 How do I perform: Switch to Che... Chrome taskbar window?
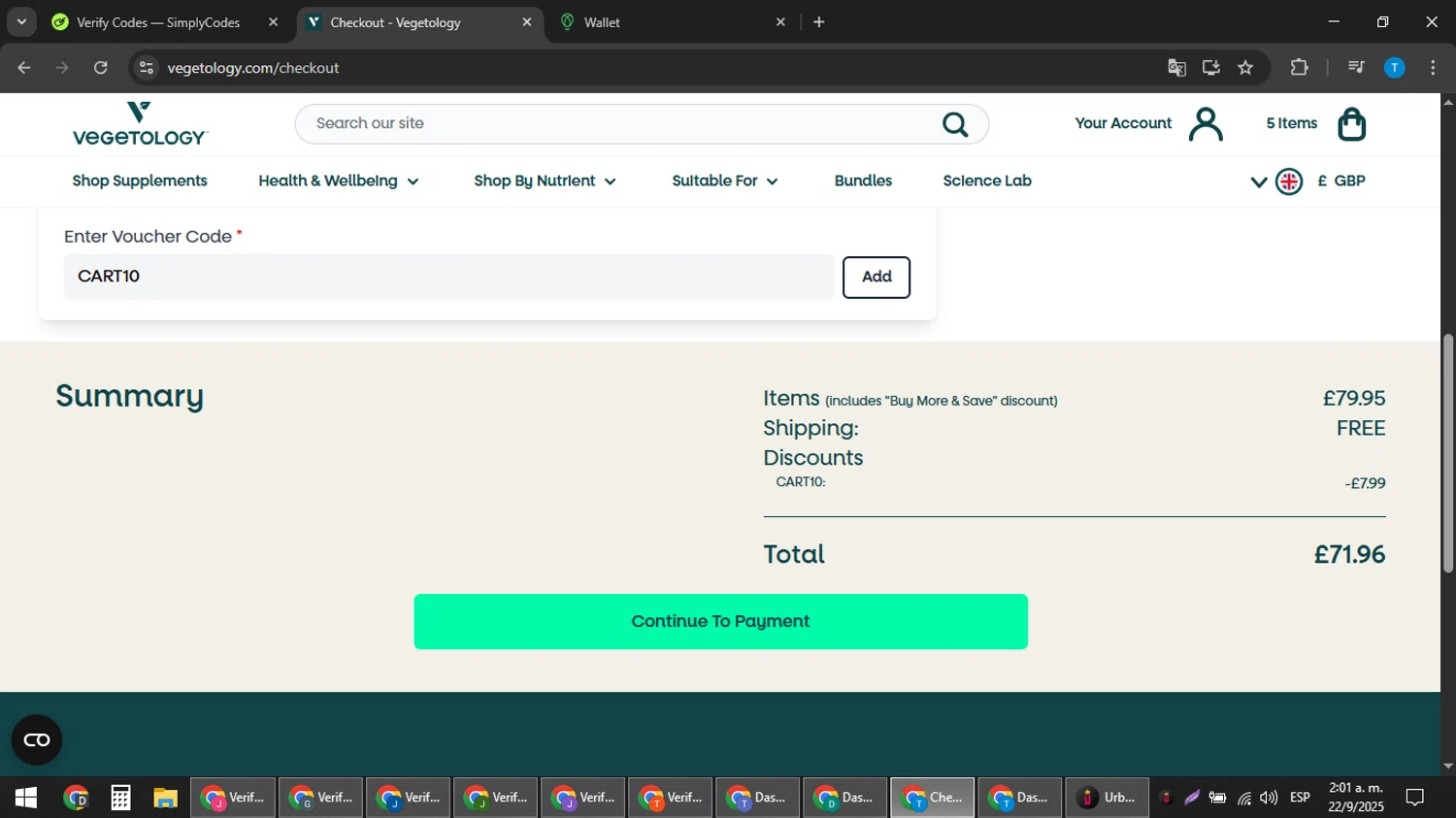pos(933,798)
